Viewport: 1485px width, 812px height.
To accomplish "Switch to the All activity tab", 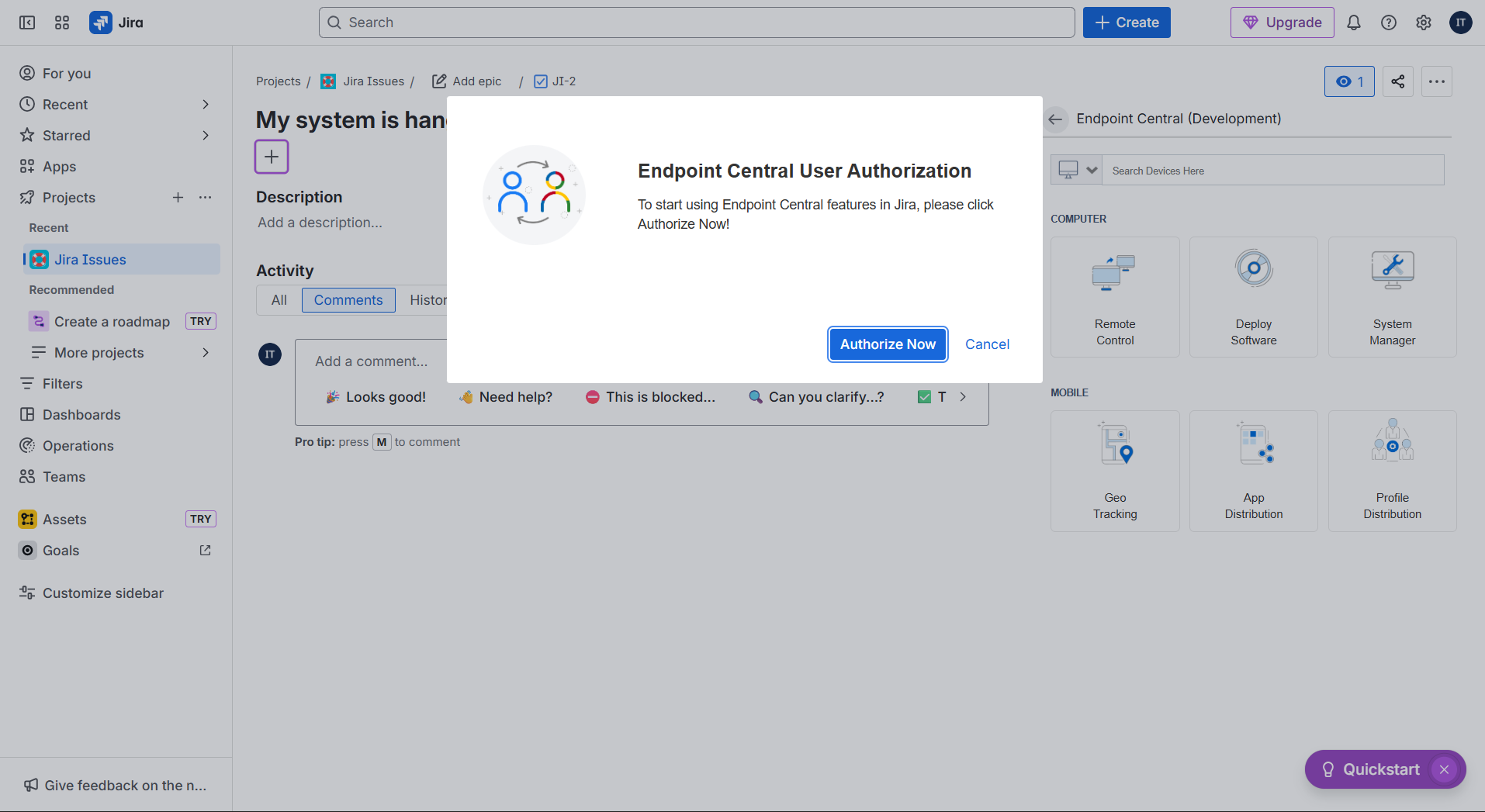I will (279, 300).
